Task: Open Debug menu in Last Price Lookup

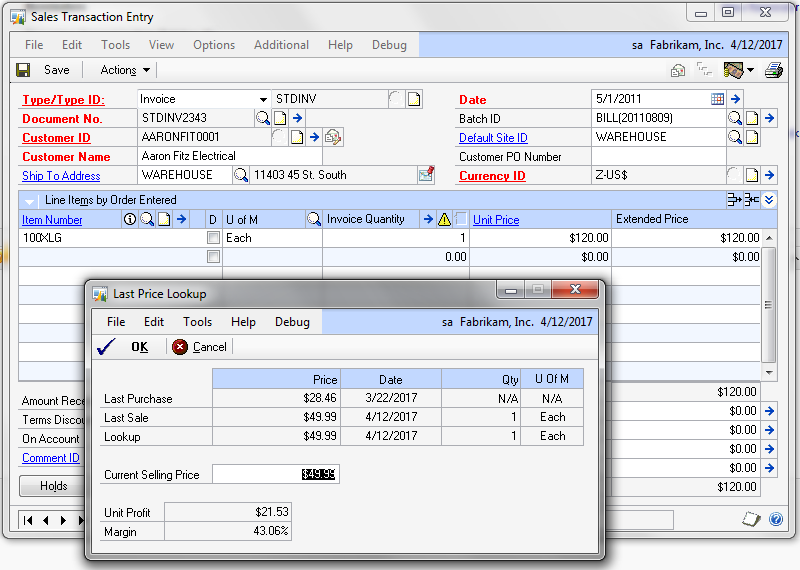Action: (292, 322)
